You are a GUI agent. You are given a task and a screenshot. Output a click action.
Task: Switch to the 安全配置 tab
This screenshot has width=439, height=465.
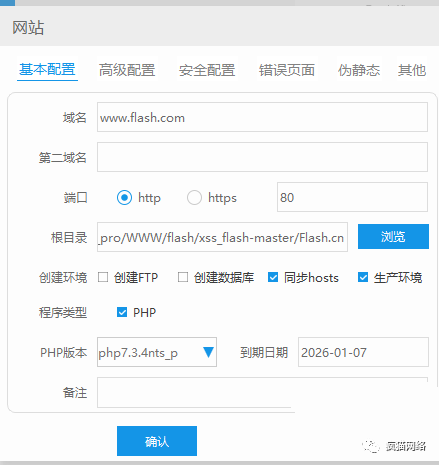pyautogui.click(x=207, y=70)
